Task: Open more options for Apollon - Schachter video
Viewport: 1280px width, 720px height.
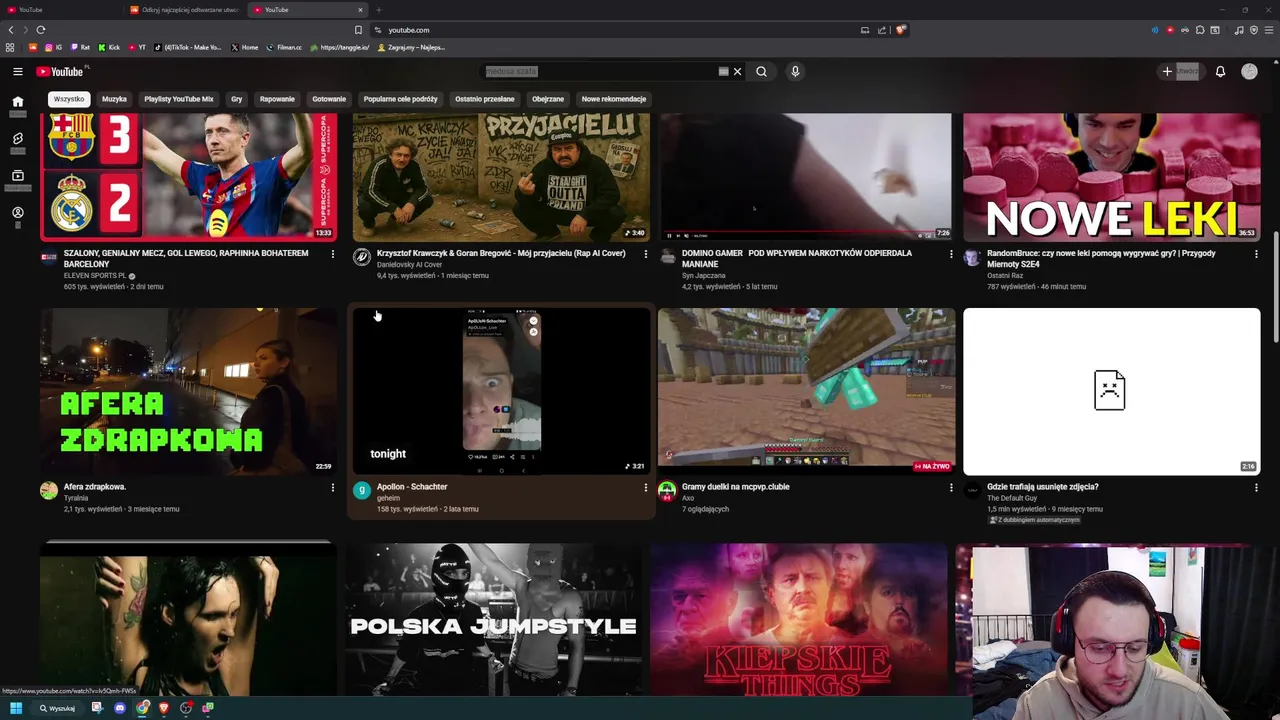Action: pos(645,487)
